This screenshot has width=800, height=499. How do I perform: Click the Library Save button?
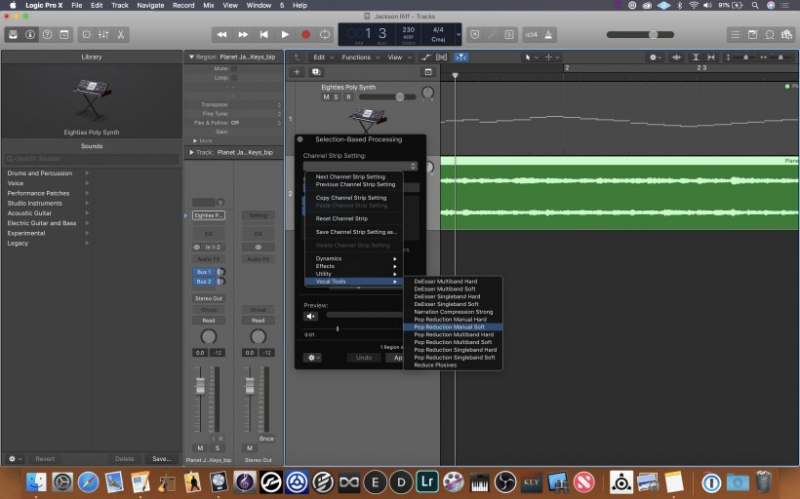click(161, 459)
